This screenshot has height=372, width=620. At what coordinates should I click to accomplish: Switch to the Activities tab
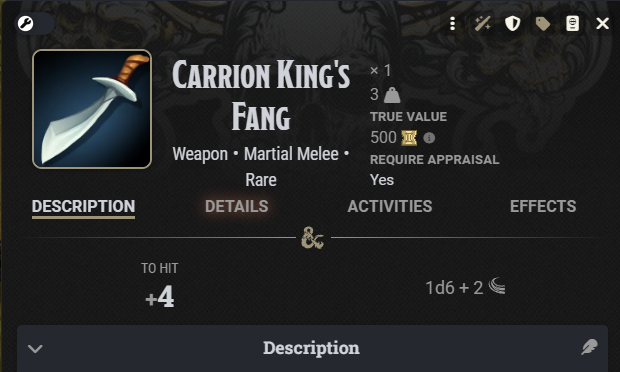[x=389, y=206]
